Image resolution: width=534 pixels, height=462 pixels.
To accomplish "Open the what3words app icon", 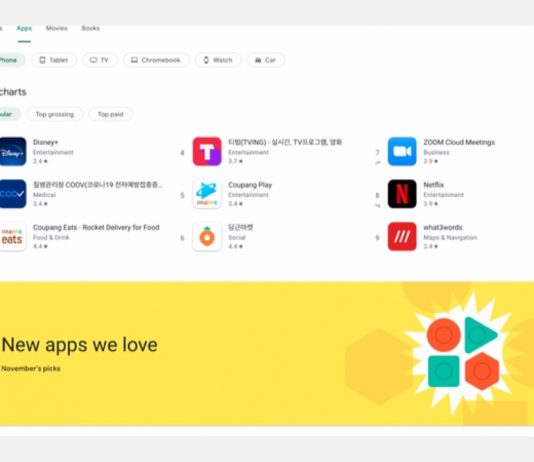I will pos(402,237).
